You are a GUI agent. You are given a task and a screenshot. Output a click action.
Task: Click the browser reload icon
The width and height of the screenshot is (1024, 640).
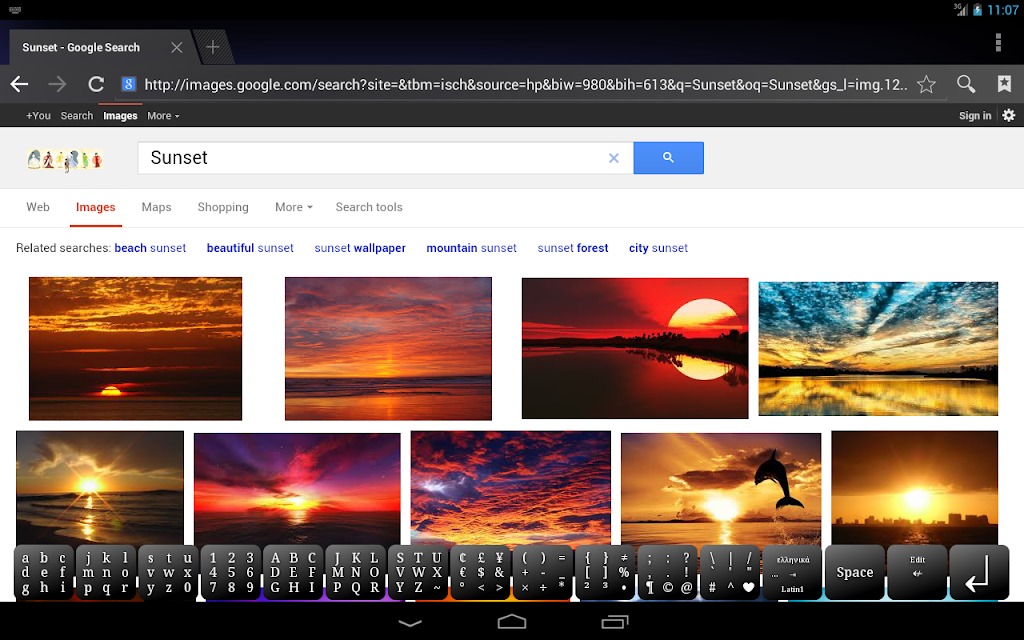pyautogui.click(x=96, y=85)
